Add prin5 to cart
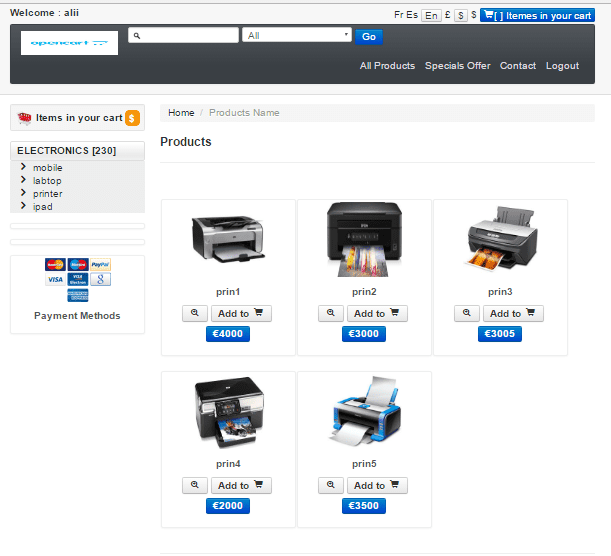The width and height of the screenshot is (611, 556). tap(377, 485)
